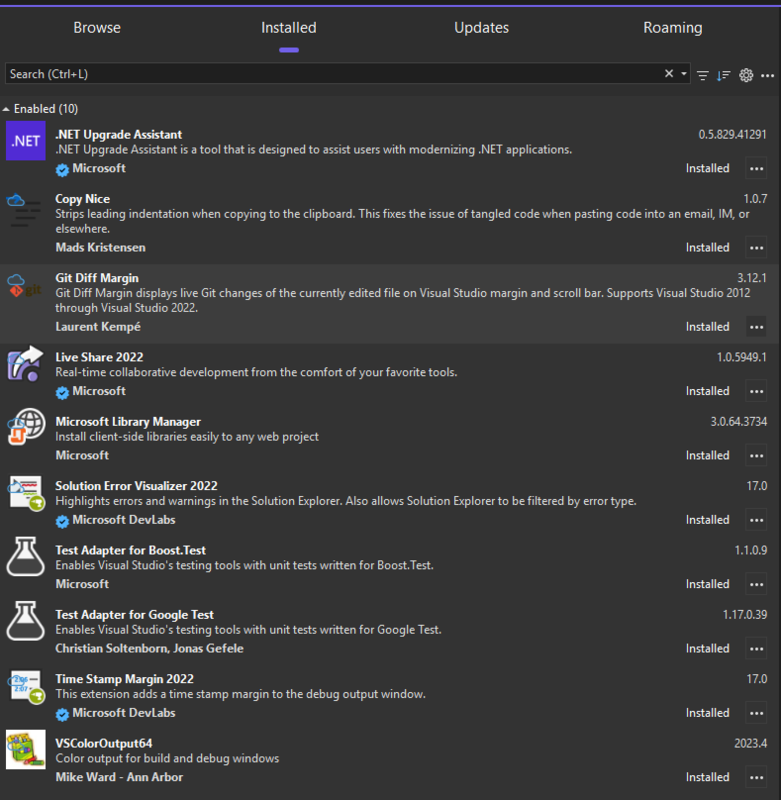Select the Installed tab
The image size is (781, 800).
point(289,28)
